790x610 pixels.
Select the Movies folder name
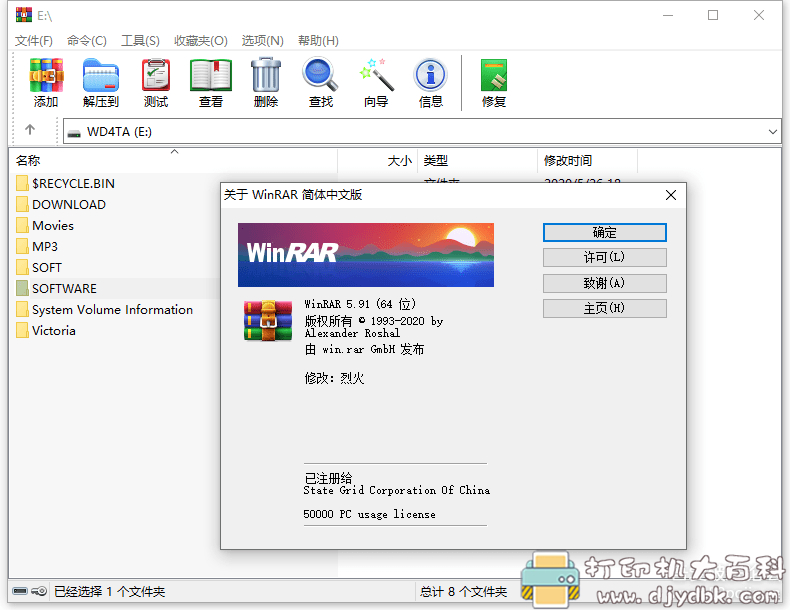(53, 226)
